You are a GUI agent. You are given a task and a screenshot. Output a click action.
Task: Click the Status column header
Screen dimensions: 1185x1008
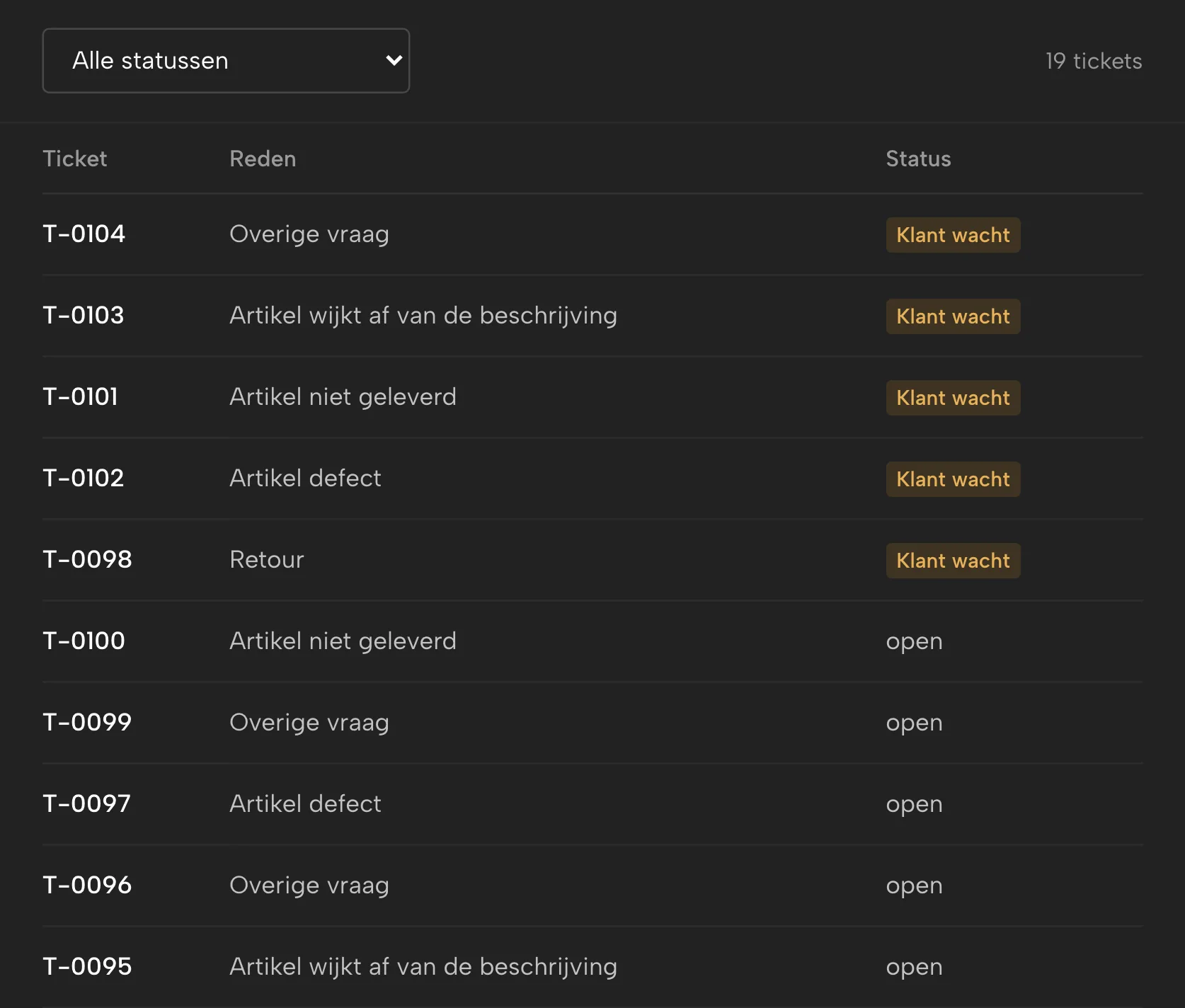coord(918,159)
